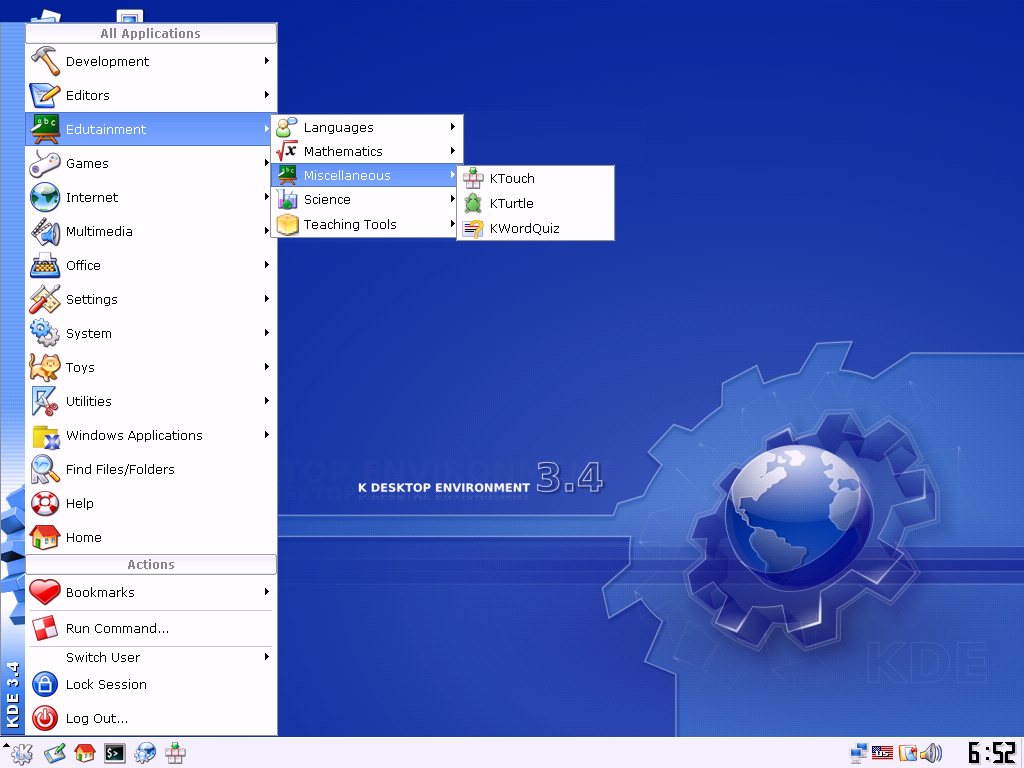Click the Editors pencil icon
Viewport: 1024px width, 768px height.
[45, 95]
